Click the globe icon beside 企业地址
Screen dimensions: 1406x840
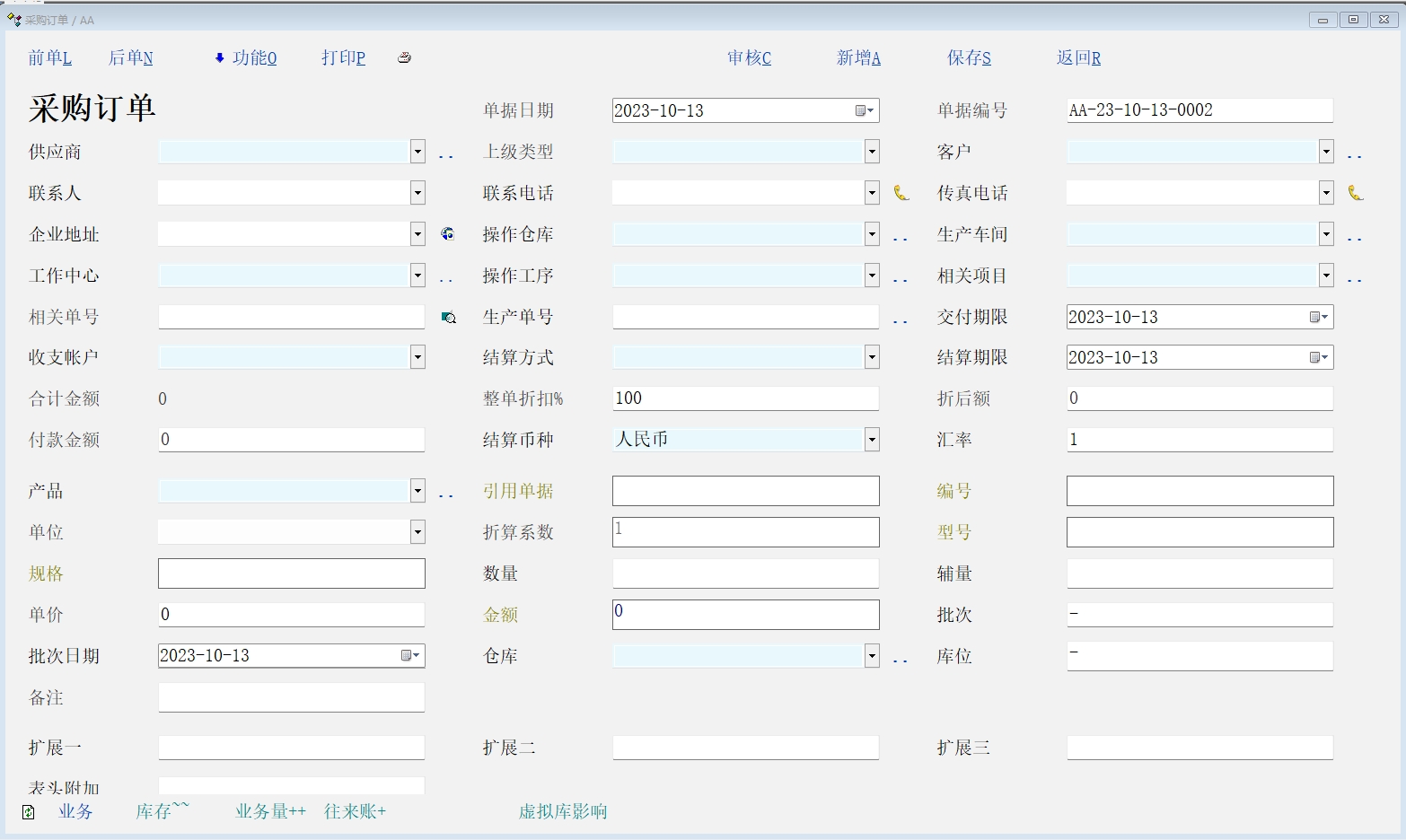click(447, 234)
